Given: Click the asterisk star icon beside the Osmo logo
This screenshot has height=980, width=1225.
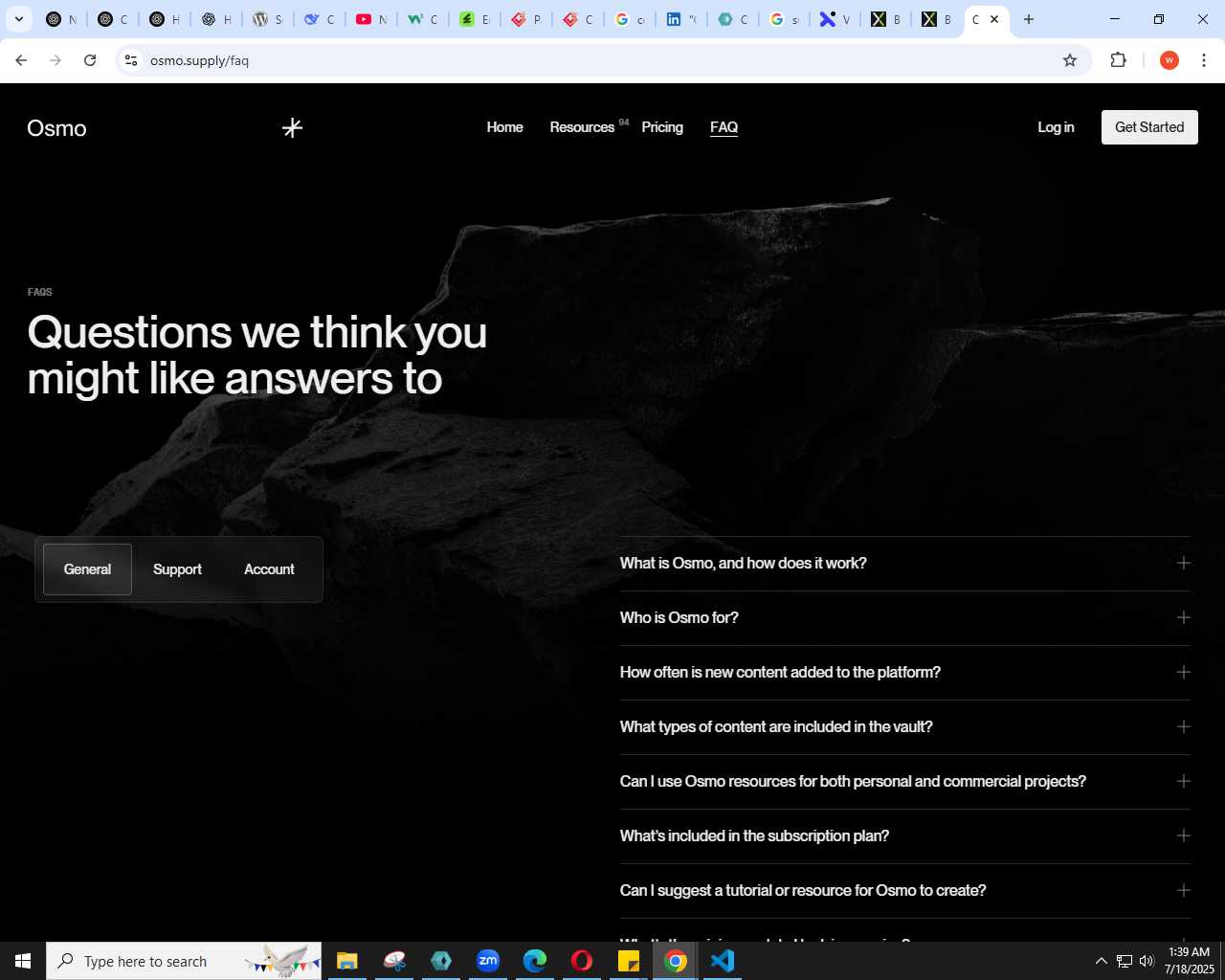Looking at the screenshot, I should pyautogui.click(x=293, y=127).
